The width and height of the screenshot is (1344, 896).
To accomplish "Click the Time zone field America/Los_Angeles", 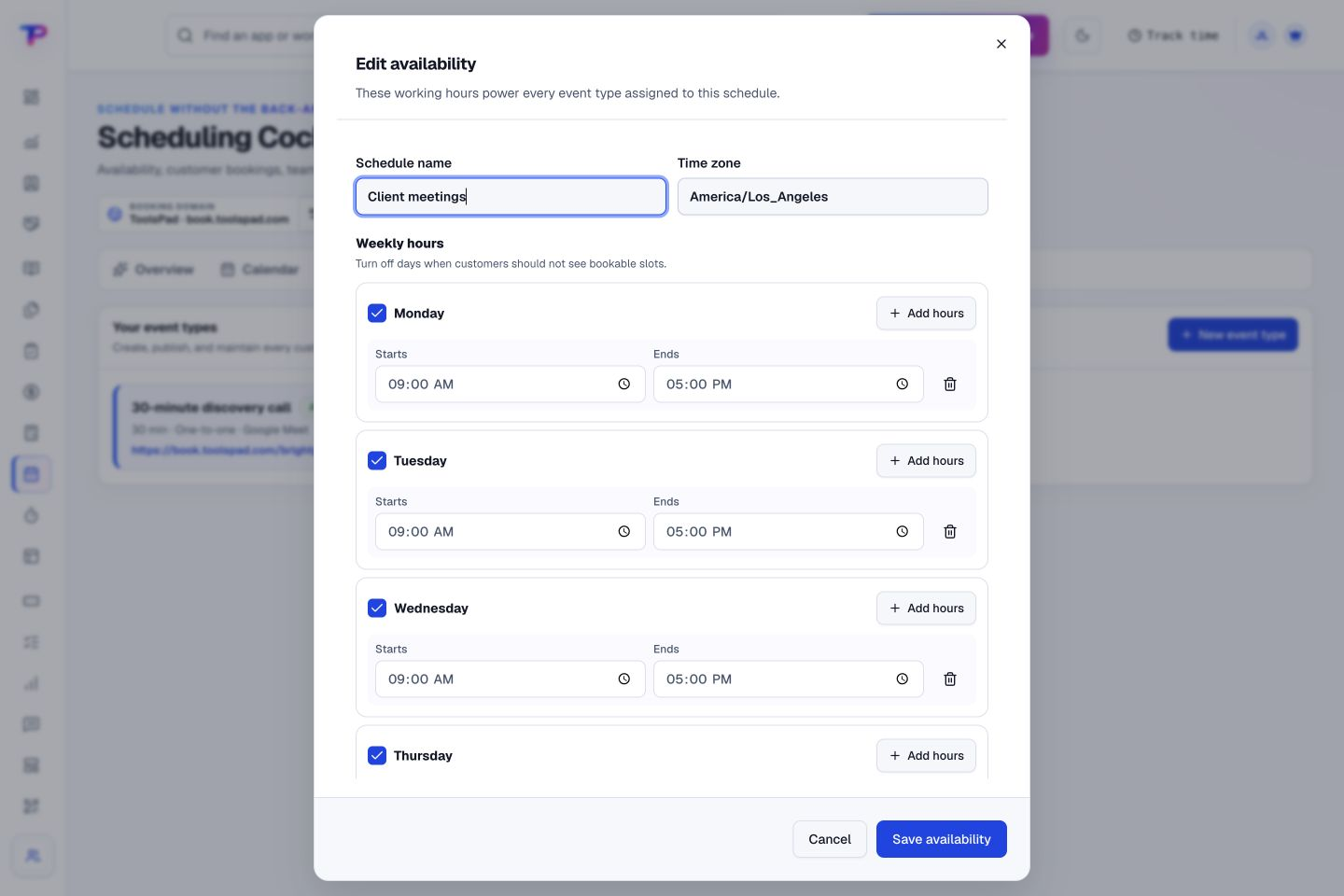I will (833, 197).
